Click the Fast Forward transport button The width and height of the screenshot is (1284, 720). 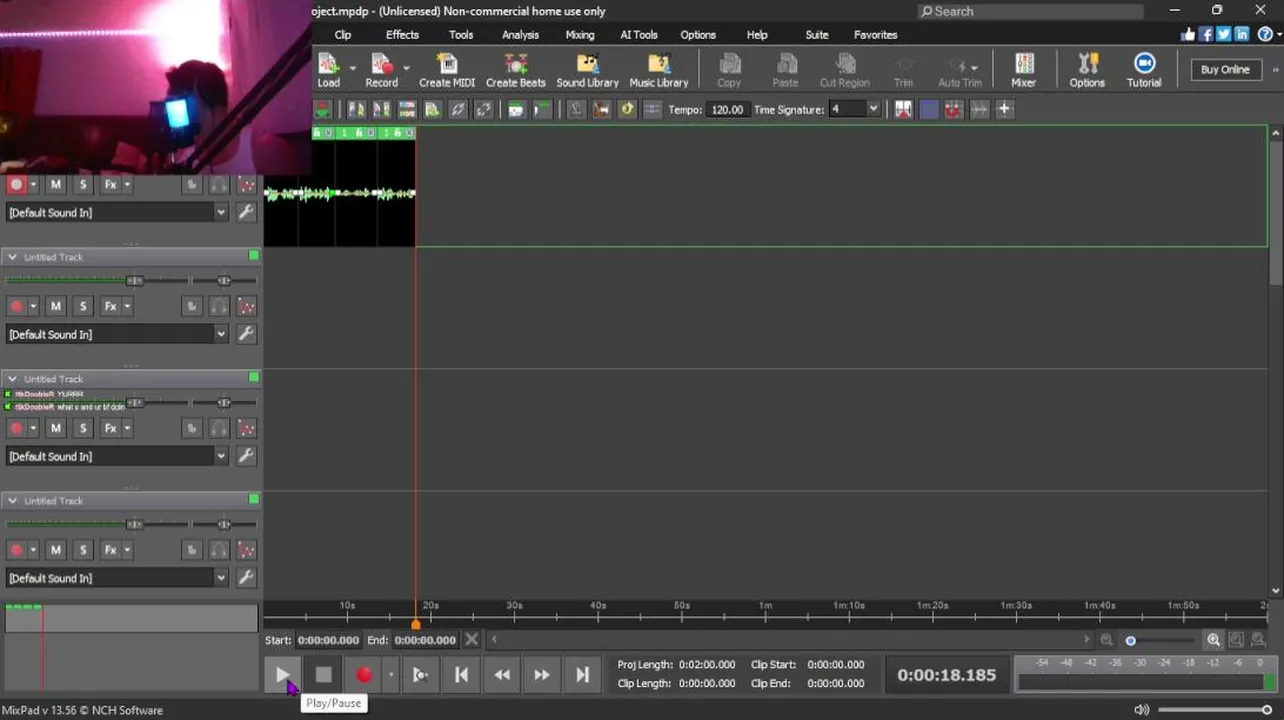coord(541,675)
